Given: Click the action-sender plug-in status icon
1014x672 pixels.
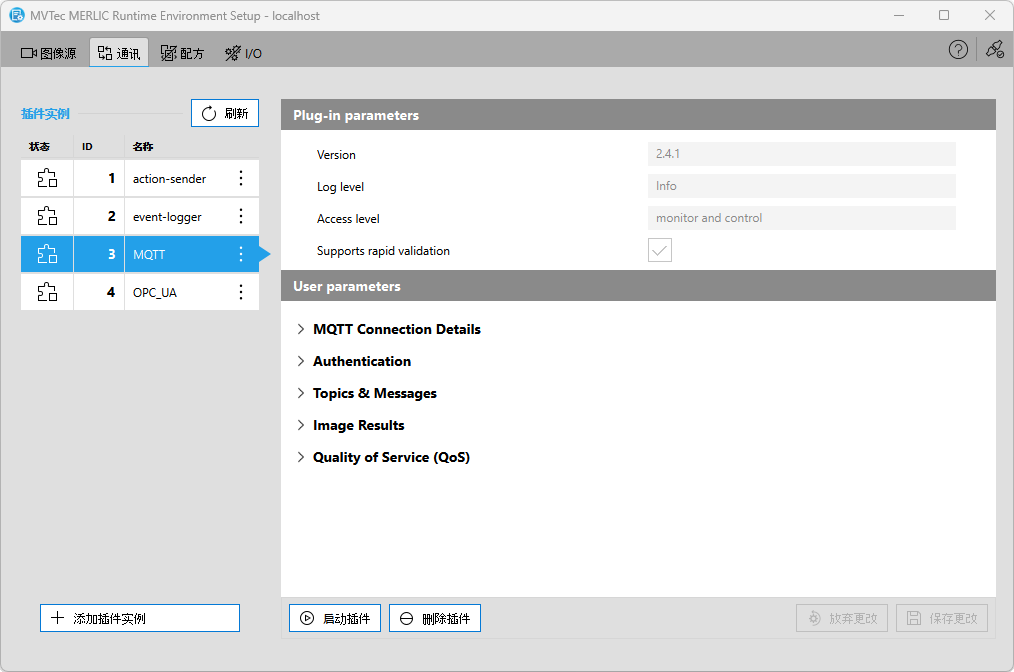Looking at the screenshot, I should (47, 179).
